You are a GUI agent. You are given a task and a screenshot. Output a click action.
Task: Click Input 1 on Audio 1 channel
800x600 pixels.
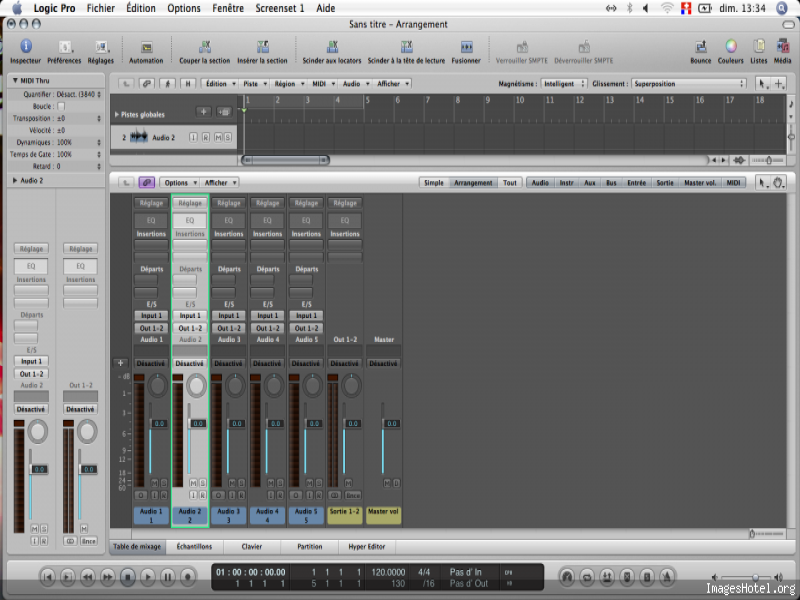pyautogui.click(x=152, y=316)
